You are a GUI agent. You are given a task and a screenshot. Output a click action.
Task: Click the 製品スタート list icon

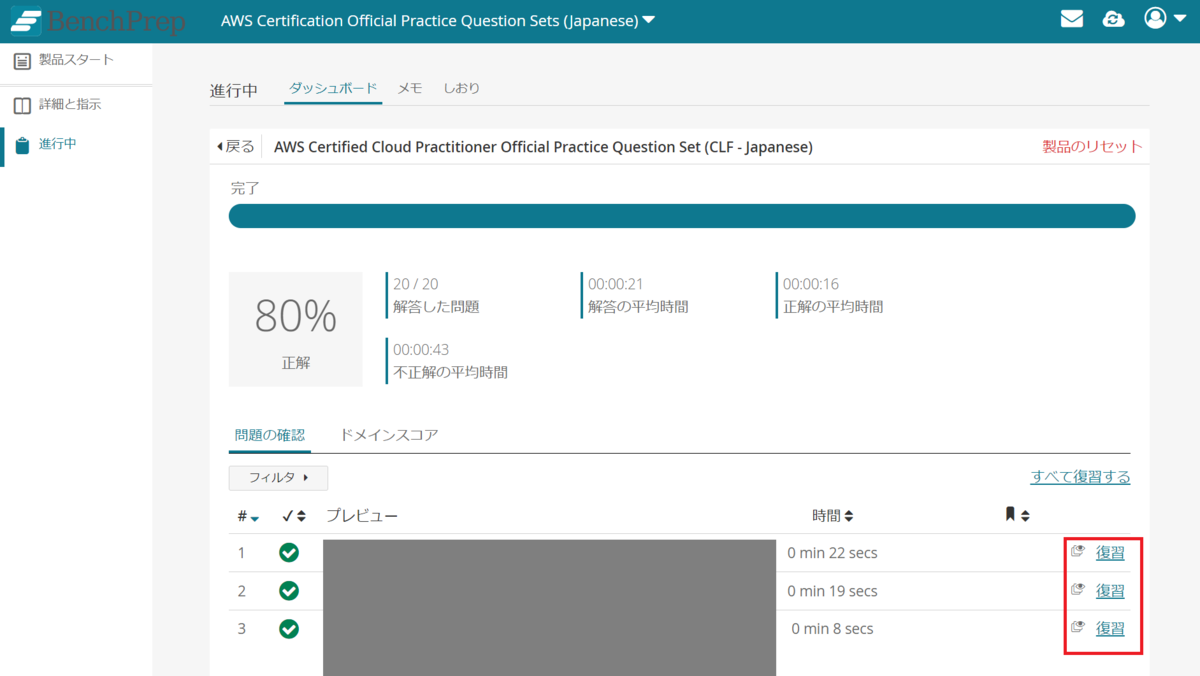click(x=22, y=61)
